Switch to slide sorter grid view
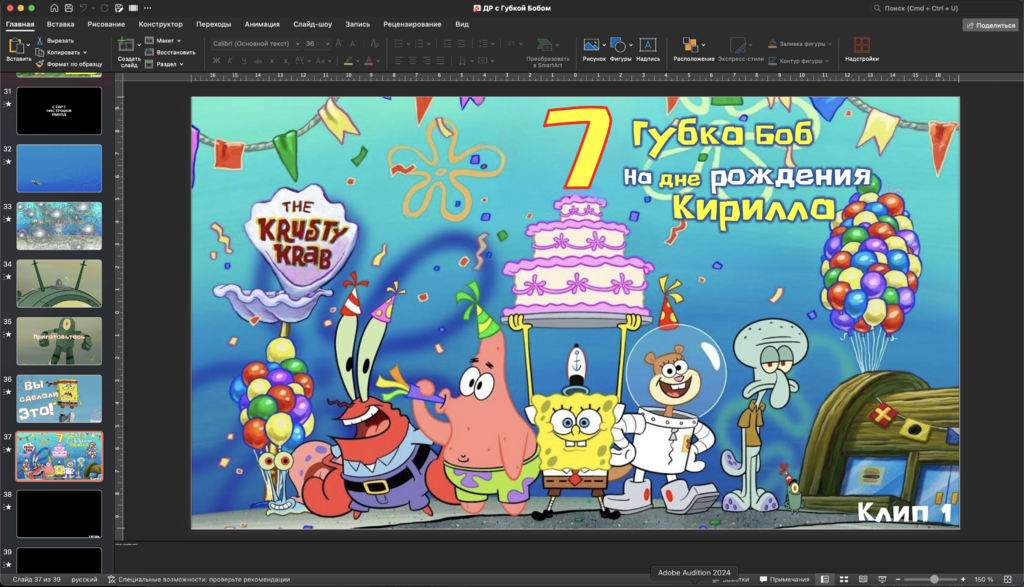This screenshot has width=1024, height=587. pyautogui.click(x=844, y=579)
